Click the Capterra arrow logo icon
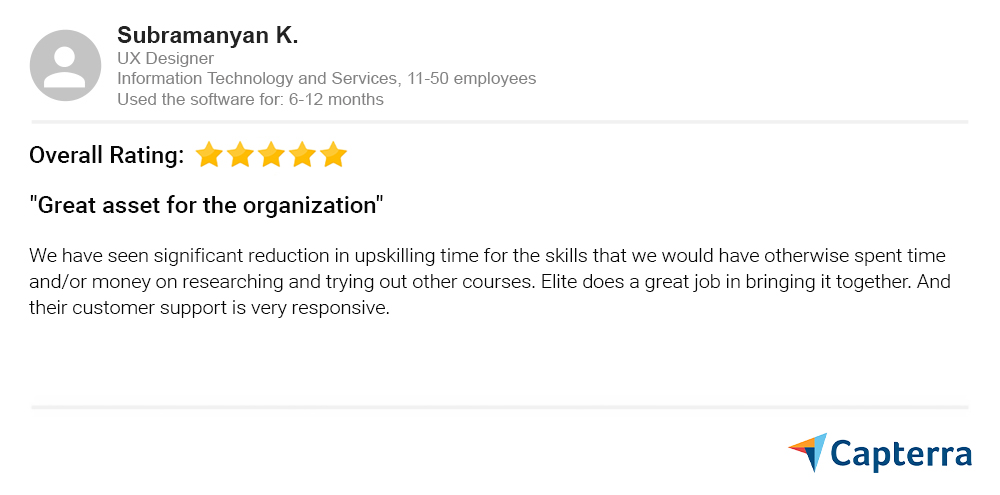Screen dimensions: 1000x495 [x=808, y=452]
